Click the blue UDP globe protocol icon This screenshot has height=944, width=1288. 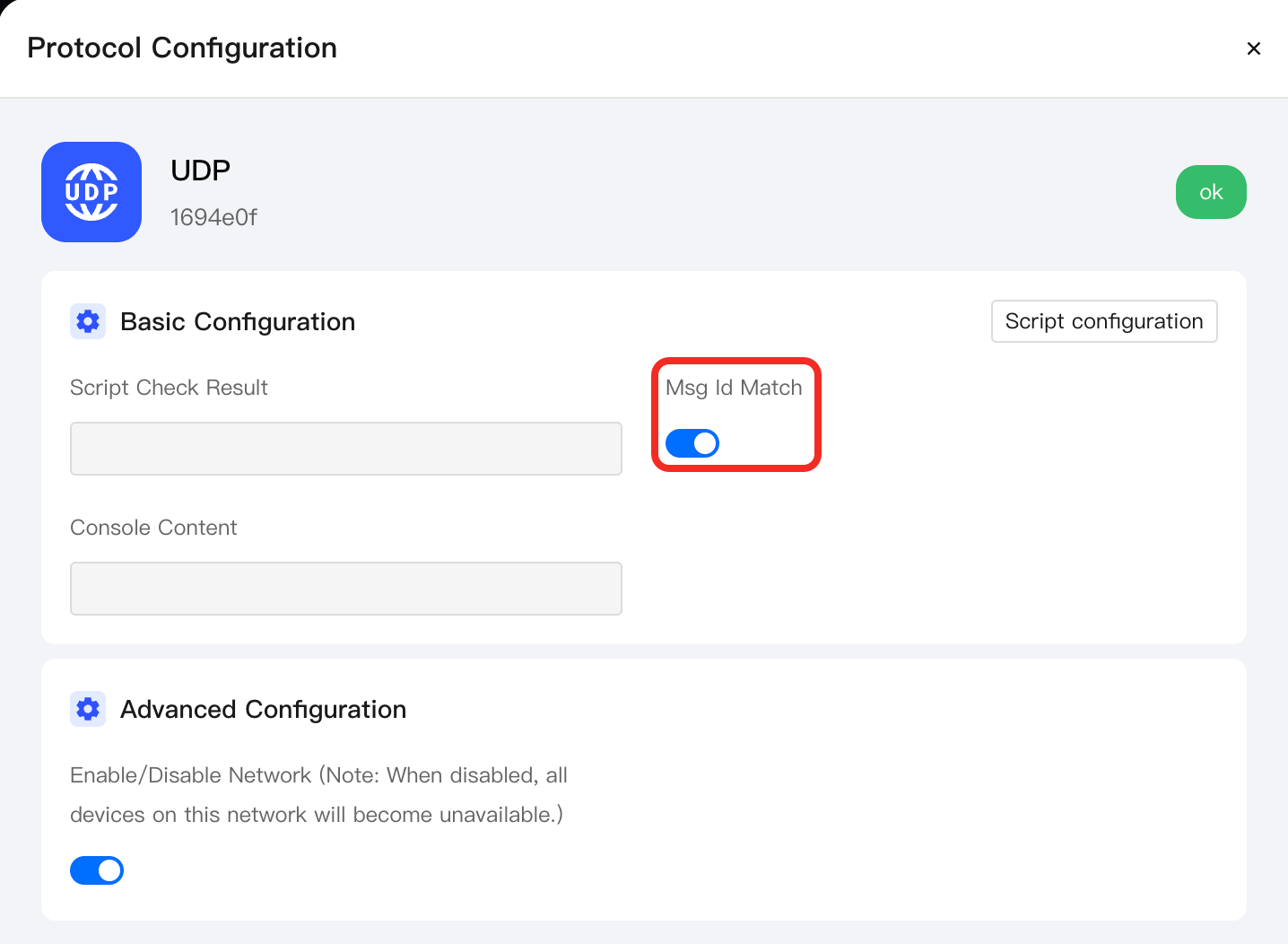click(x=91, y=192)
